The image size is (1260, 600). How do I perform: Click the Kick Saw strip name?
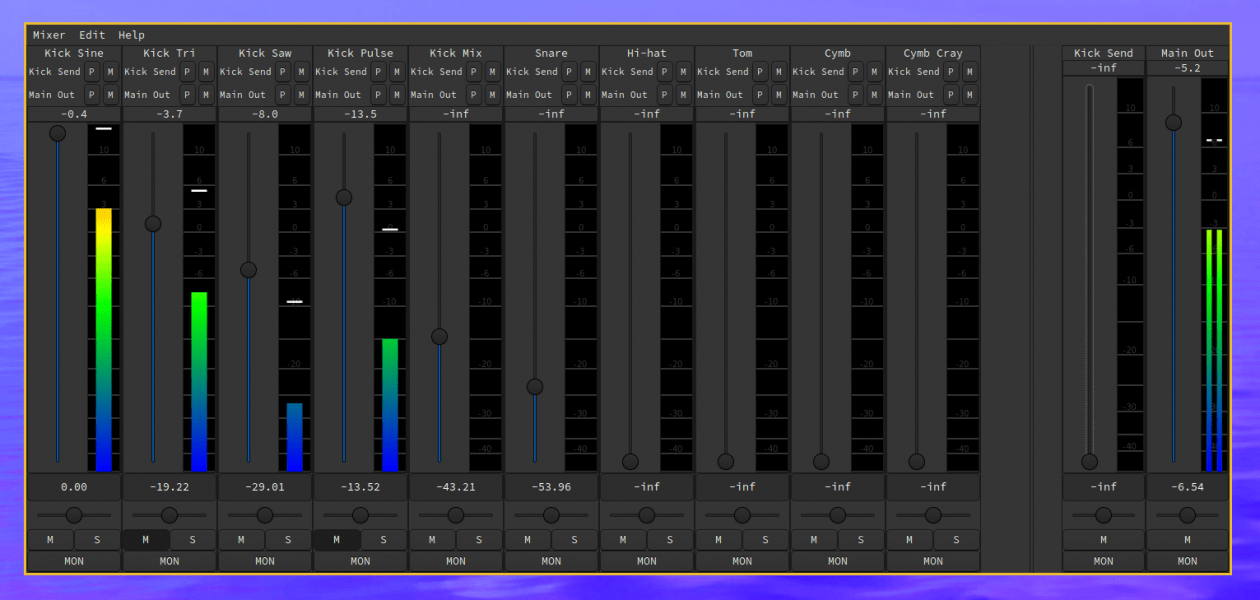[265, 53]
